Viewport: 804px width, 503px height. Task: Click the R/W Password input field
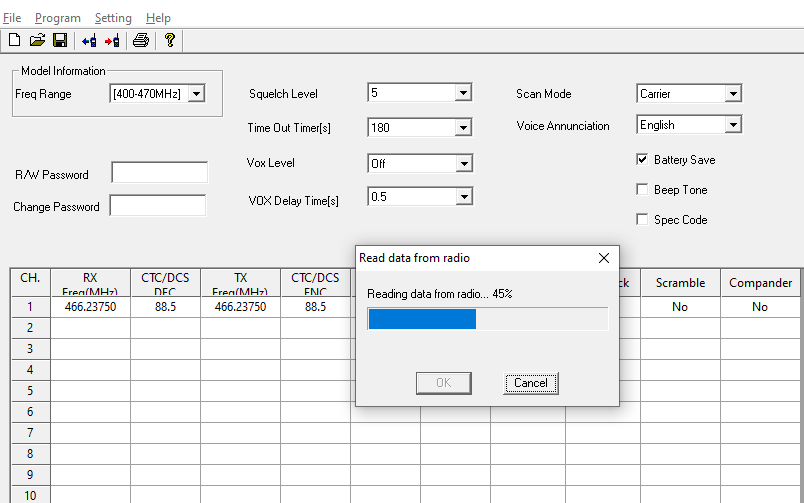point(159,172)
